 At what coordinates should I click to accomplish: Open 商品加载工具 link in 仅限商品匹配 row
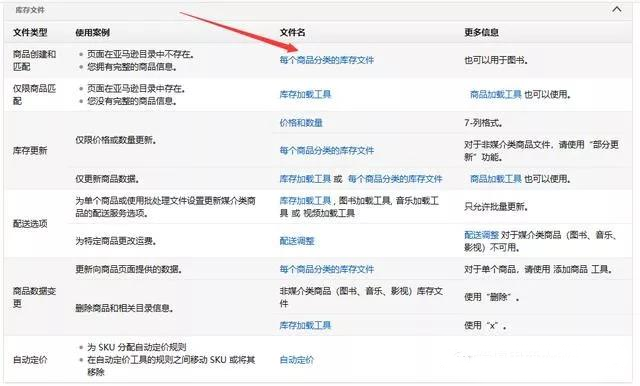tap(496, 95)
